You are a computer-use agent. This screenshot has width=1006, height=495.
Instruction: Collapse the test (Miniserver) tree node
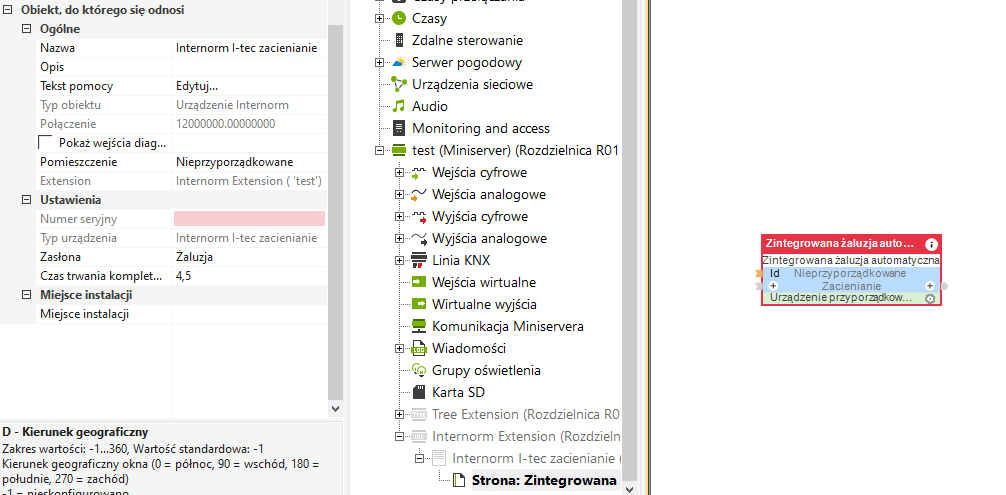click(x=380, y=150)
